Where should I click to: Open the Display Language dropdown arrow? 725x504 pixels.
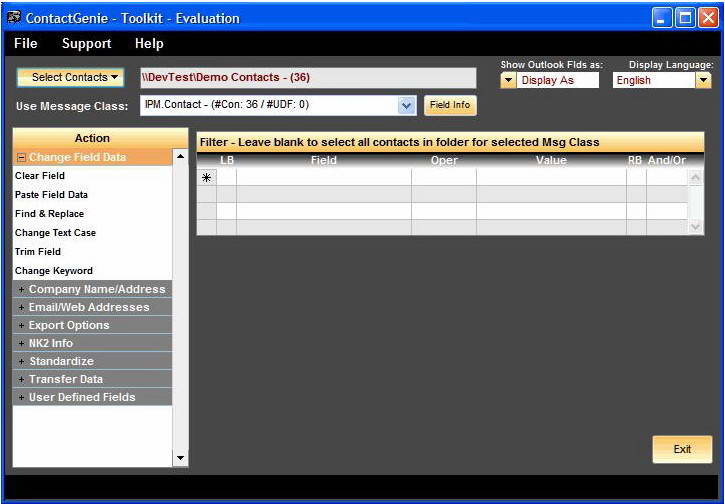703,80
